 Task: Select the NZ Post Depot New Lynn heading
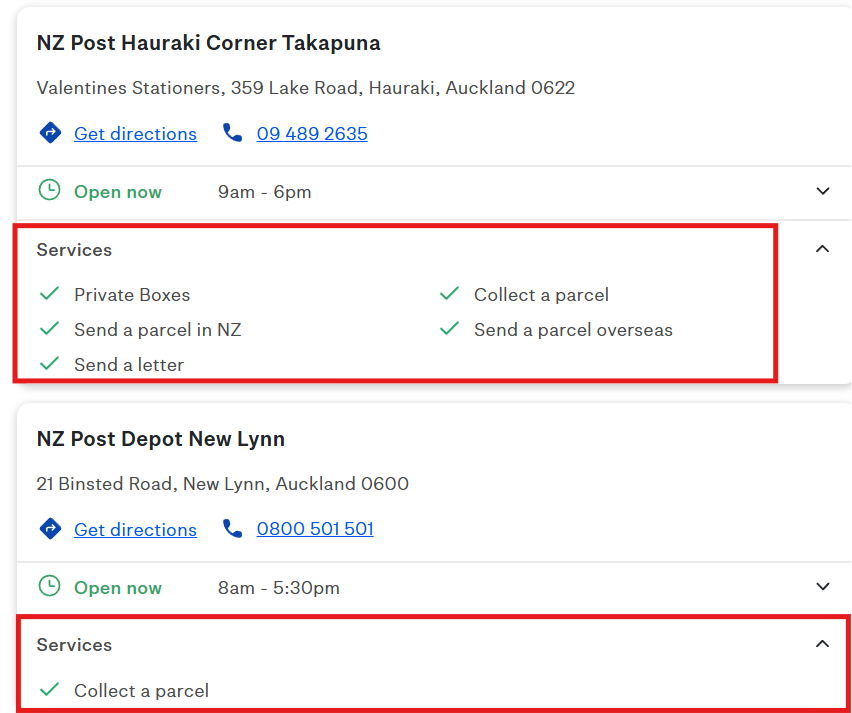[x=161, y=439]
